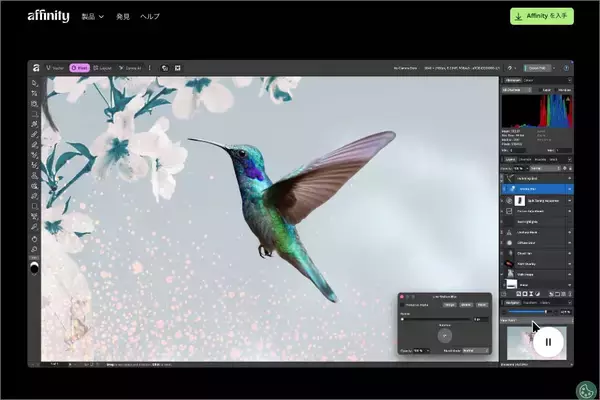The height and width of the screenshot is (400, 600).
Task: Open the ヘルプ link
Action: tap(150, 16)
